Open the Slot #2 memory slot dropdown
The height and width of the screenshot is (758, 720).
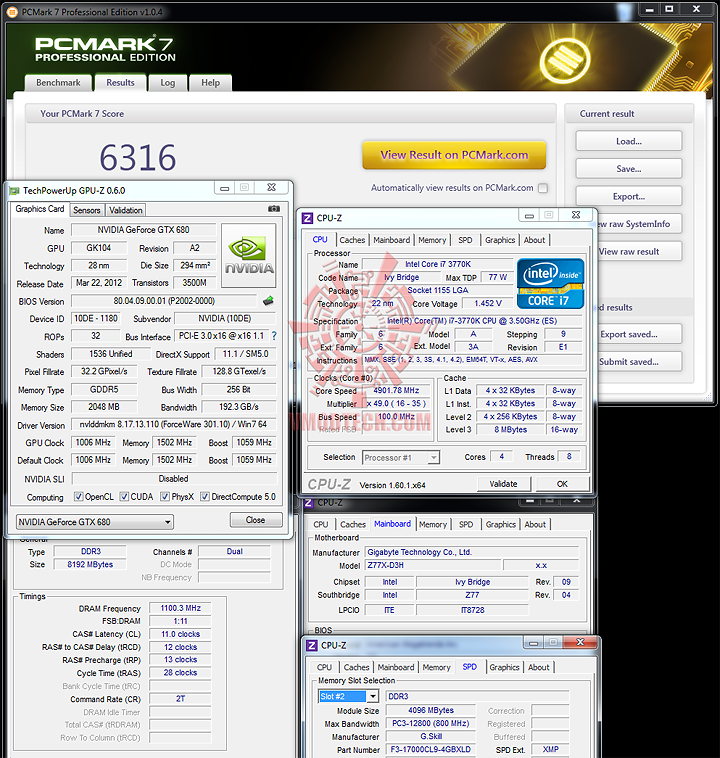(348, 696)
